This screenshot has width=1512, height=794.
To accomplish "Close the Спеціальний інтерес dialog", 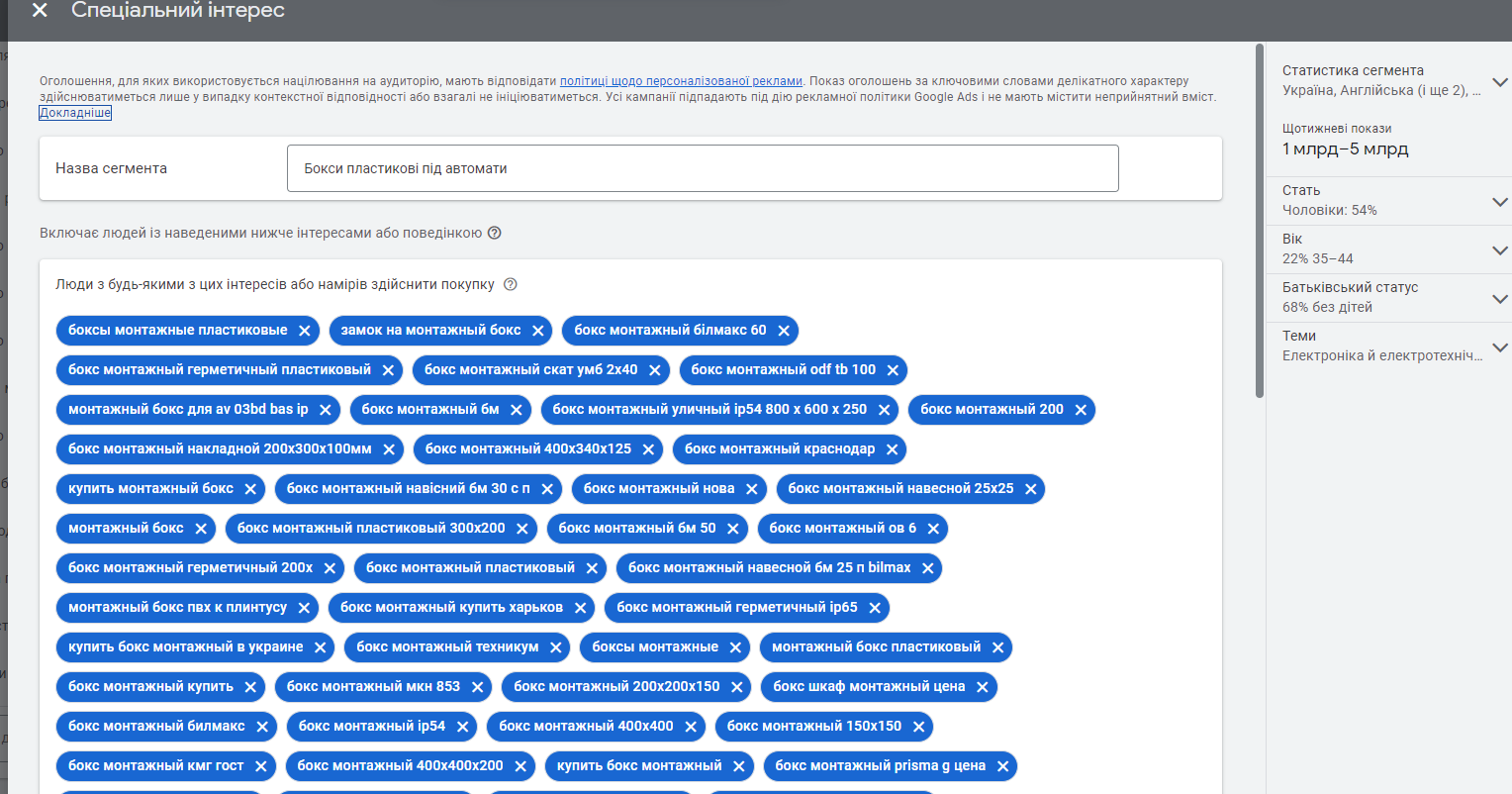I will pos(40,11).
